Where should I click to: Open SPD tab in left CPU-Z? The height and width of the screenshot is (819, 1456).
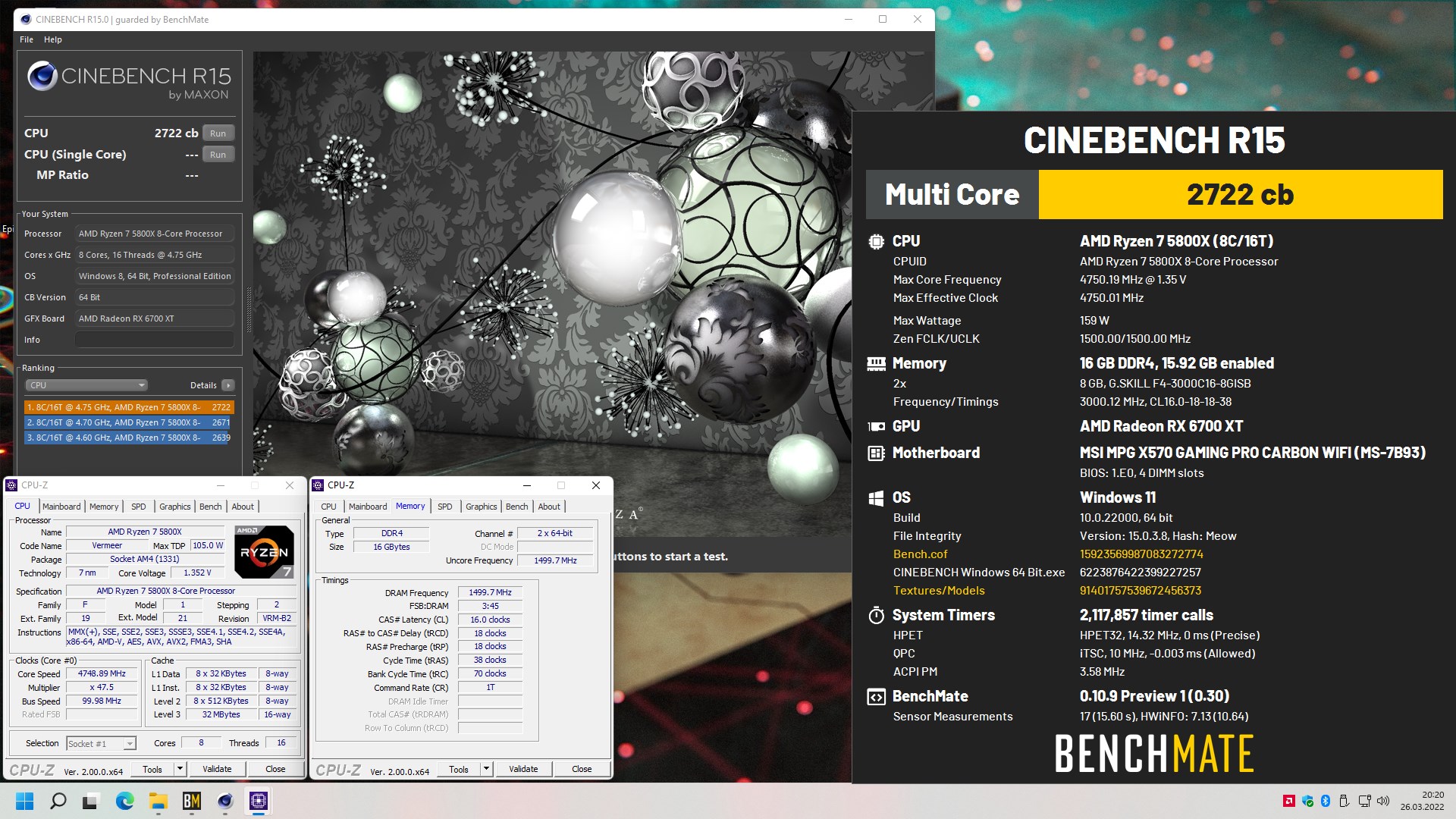pos(138,507)
